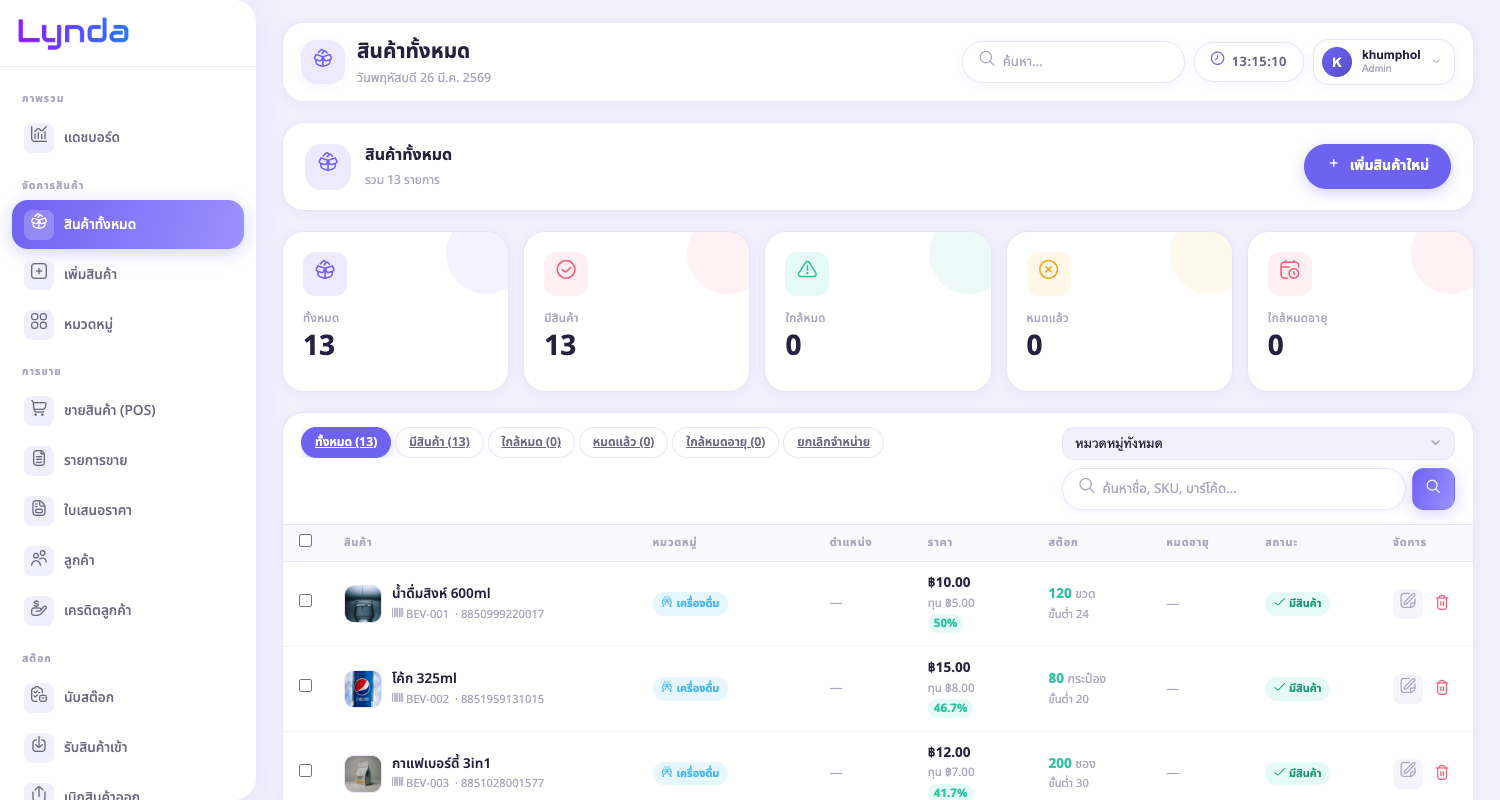Check the box for น้ำดื่มสิงห์ 600ml row
The width and height of the screenshot is (1500, 800).
pos(306,601)
